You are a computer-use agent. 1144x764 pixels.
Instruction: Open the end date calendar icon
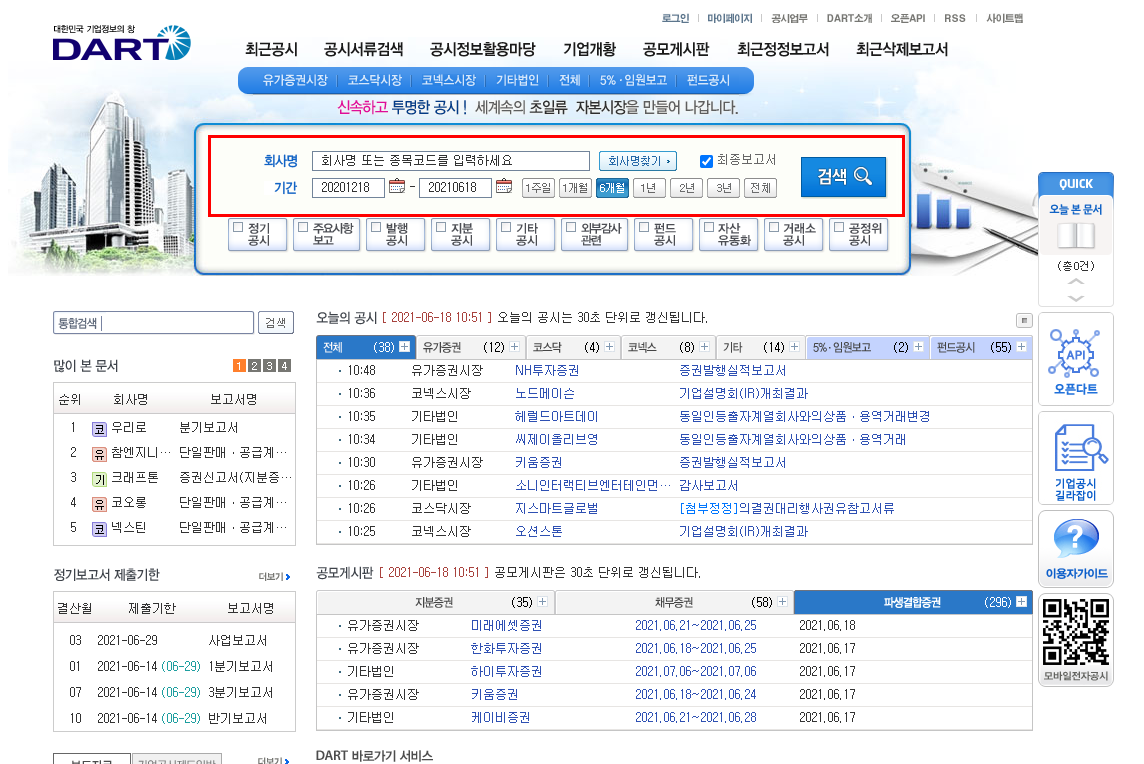[503, 187]
